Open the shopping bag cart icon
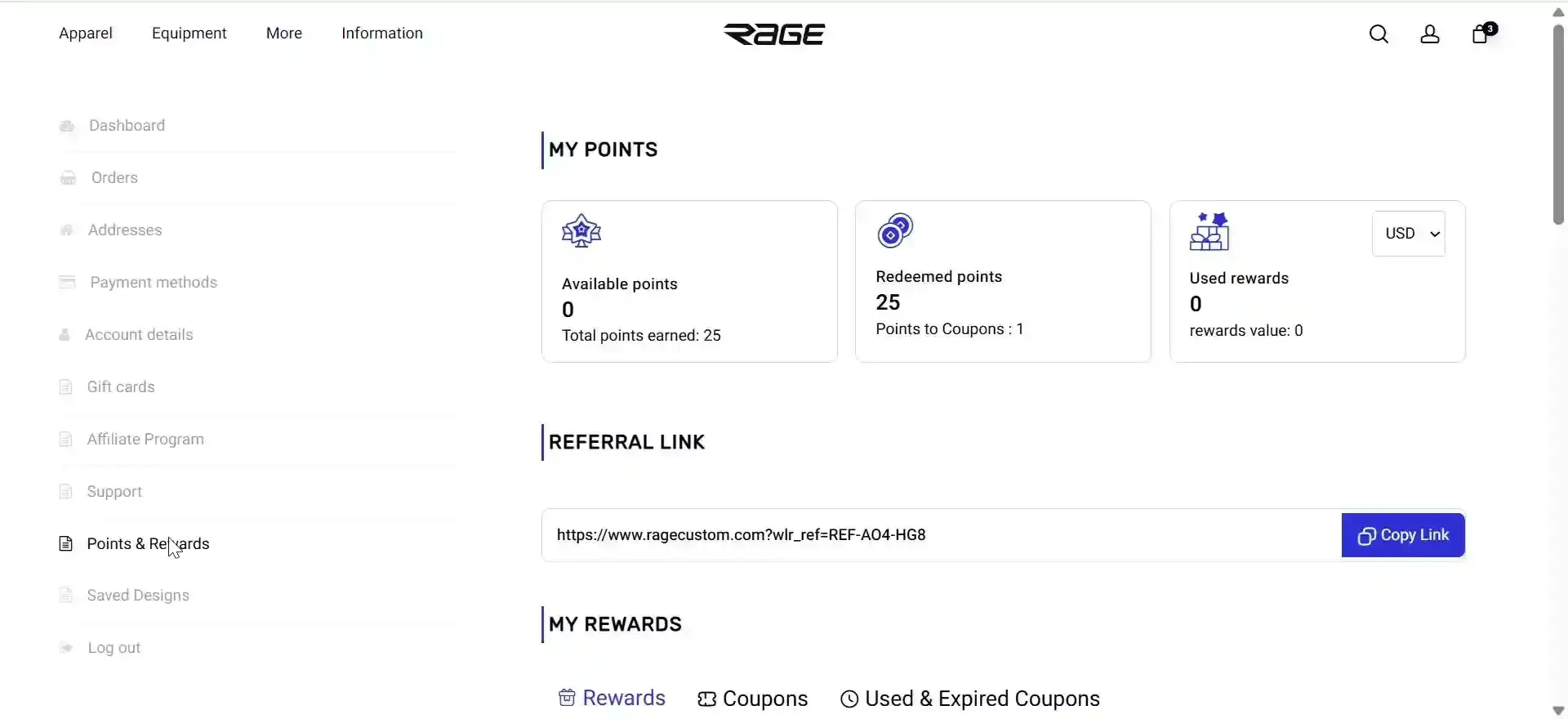 1481,34
